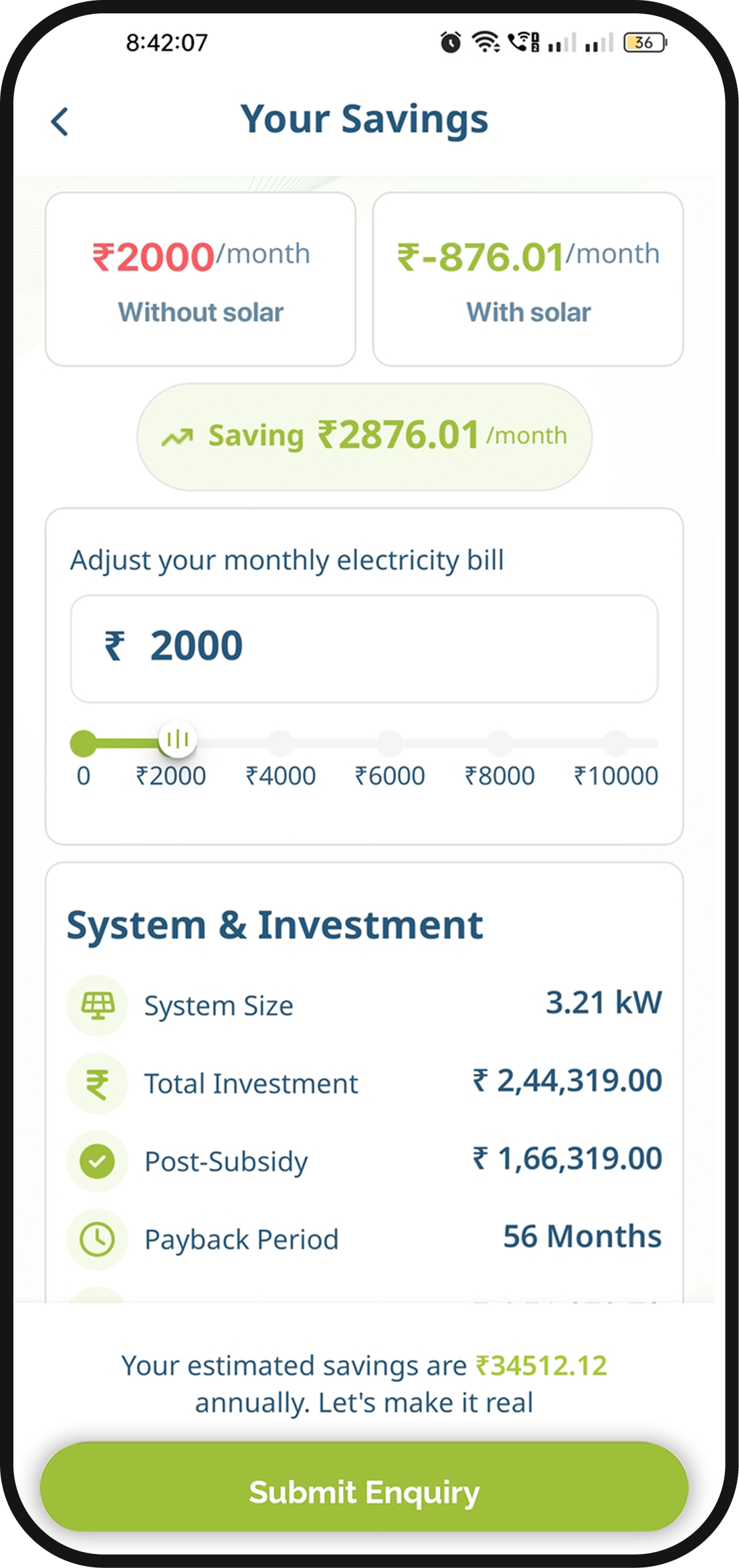Set bill slider to ₹4000 stop

281,743
